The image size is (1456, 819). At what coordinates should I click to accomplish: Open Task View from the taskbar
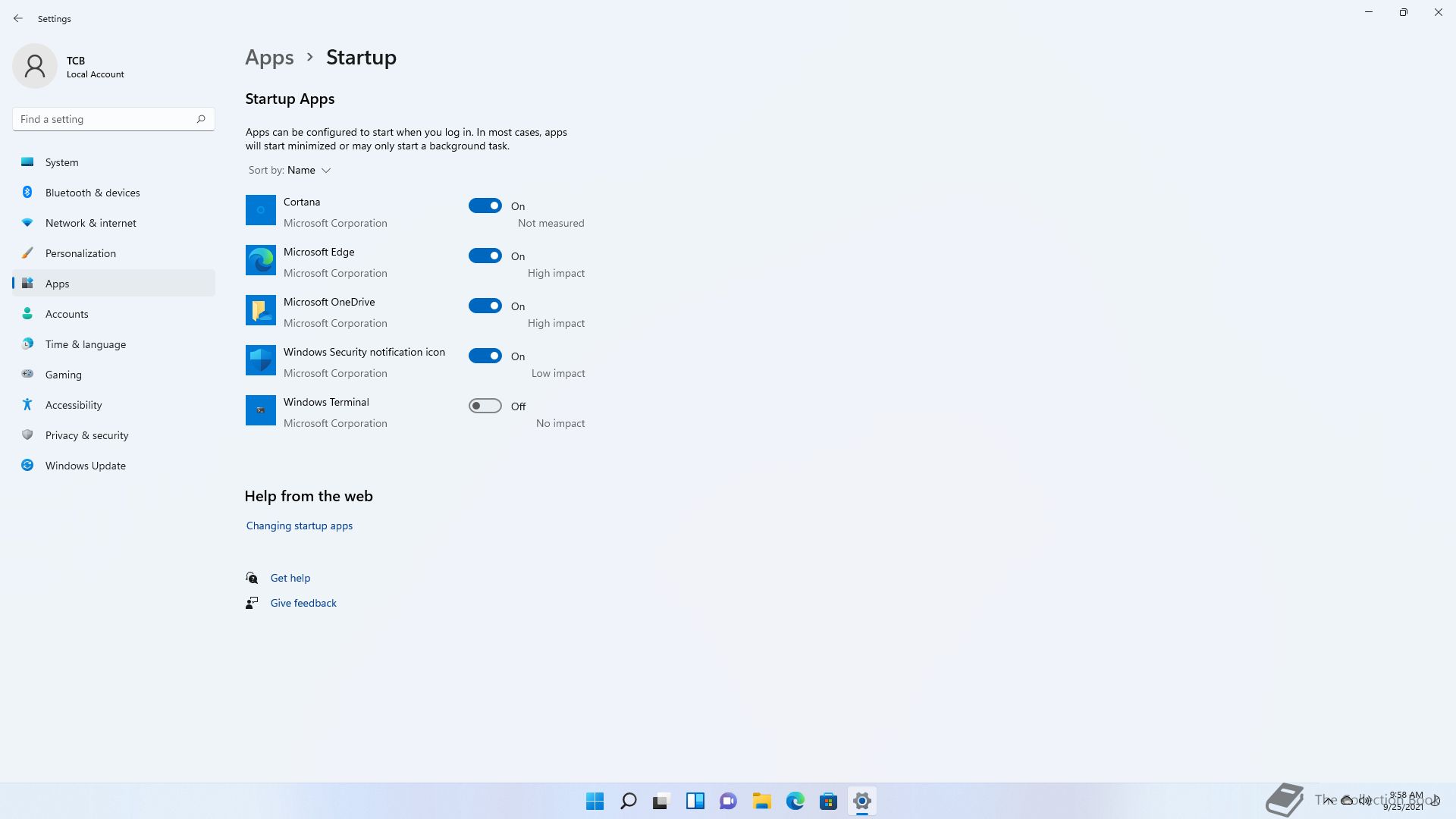point(662,801)
